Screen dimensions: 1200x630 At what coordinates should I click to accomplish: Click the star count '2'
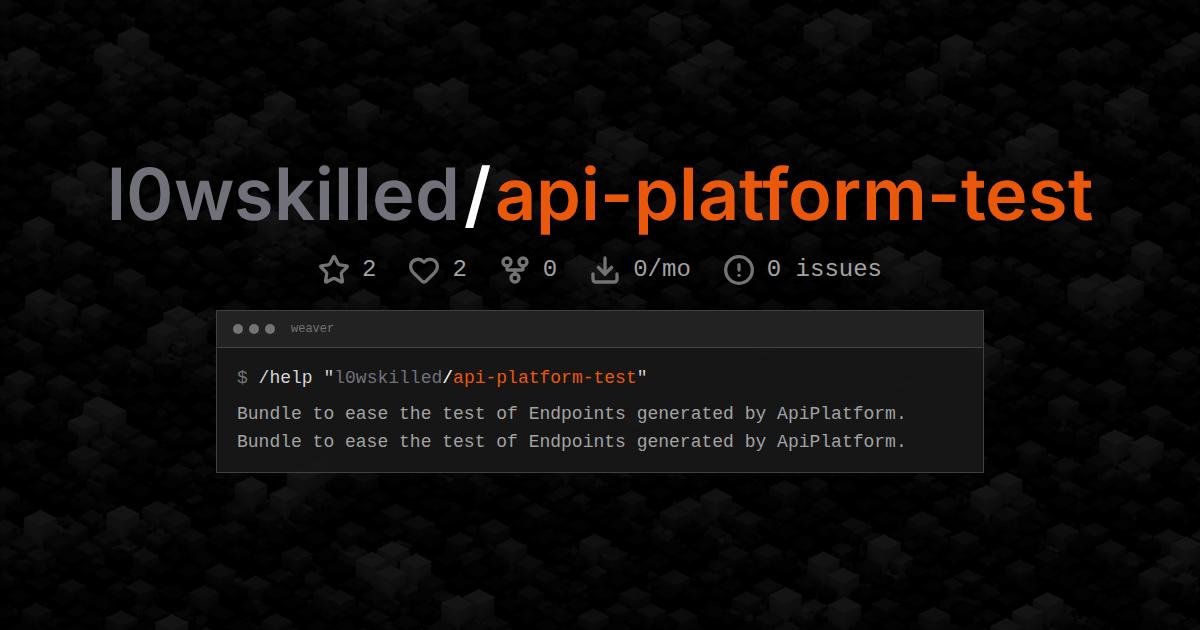point(369,269)
